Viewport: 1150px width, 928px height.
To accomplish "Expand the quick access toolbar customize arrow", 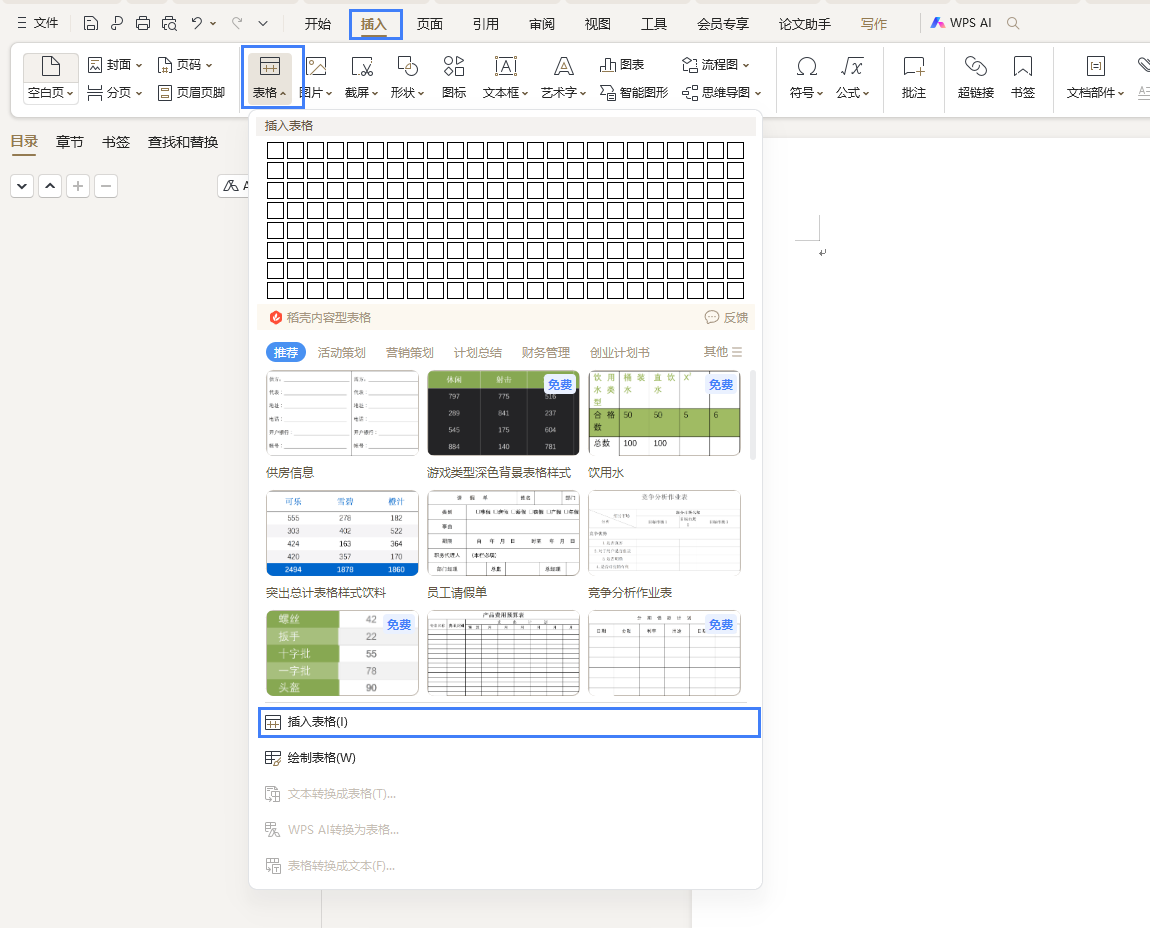I will [x=263, y=23].
